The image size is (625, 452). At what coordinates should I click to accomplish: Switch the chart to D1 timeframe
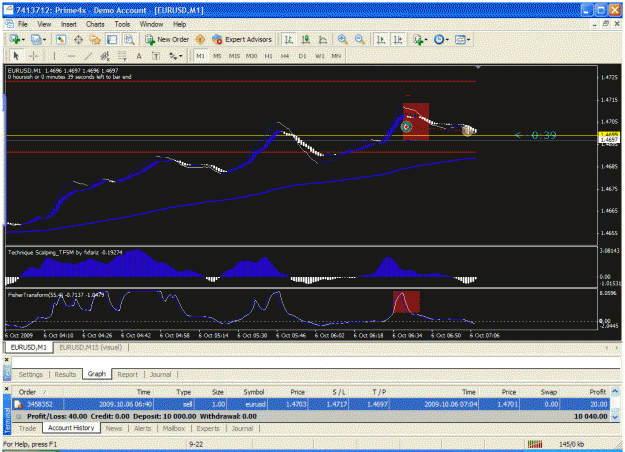[x=302, y=56]
